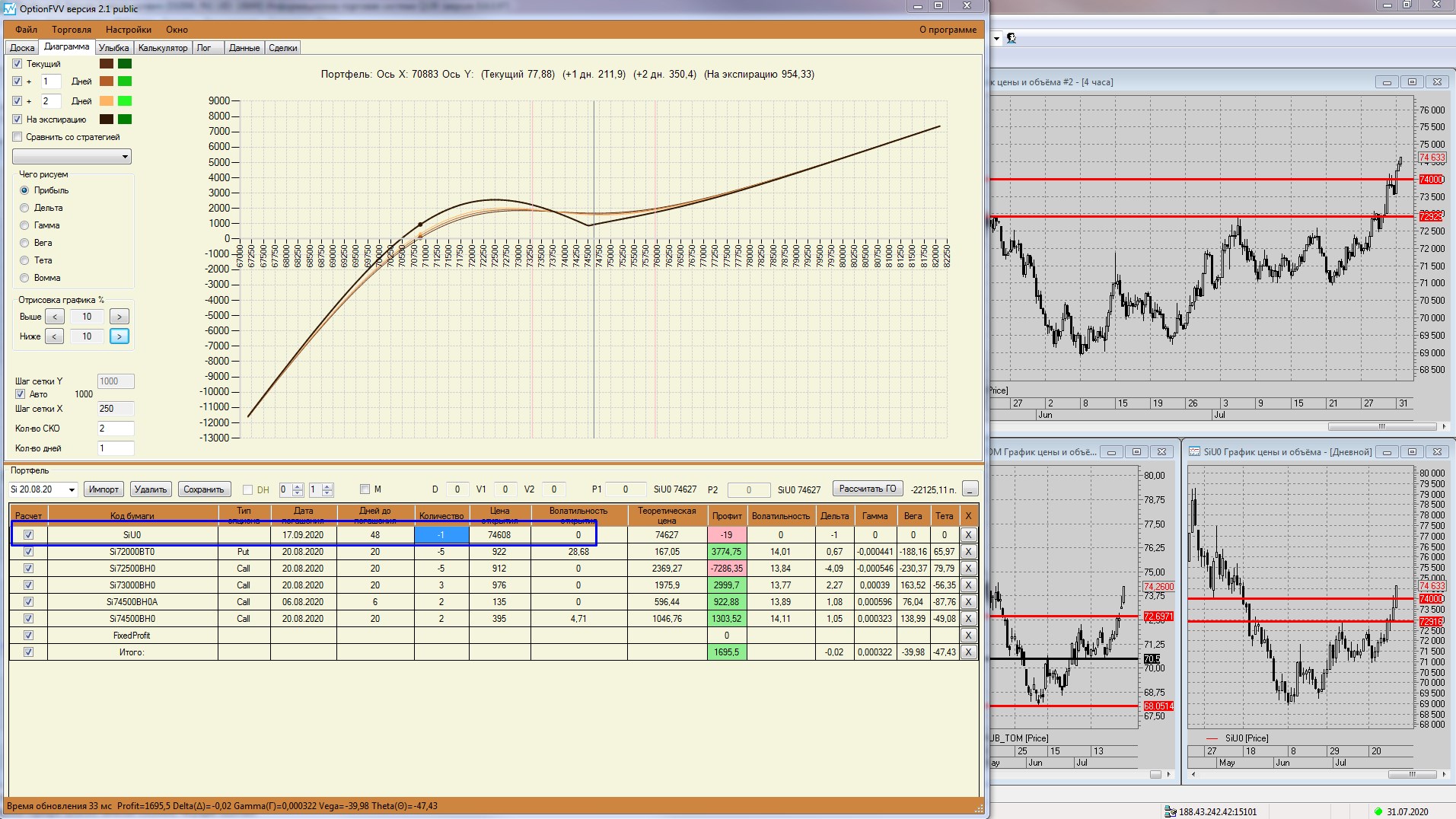The height and width of the screenshot is (819, 1456).
Task: Click the OptionFVV app icon in title bar
Action: point(9,8)
